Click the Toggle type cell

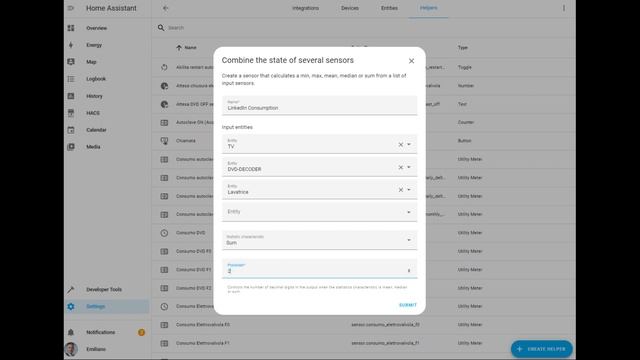pyautogui.click(x=464, y=67)
